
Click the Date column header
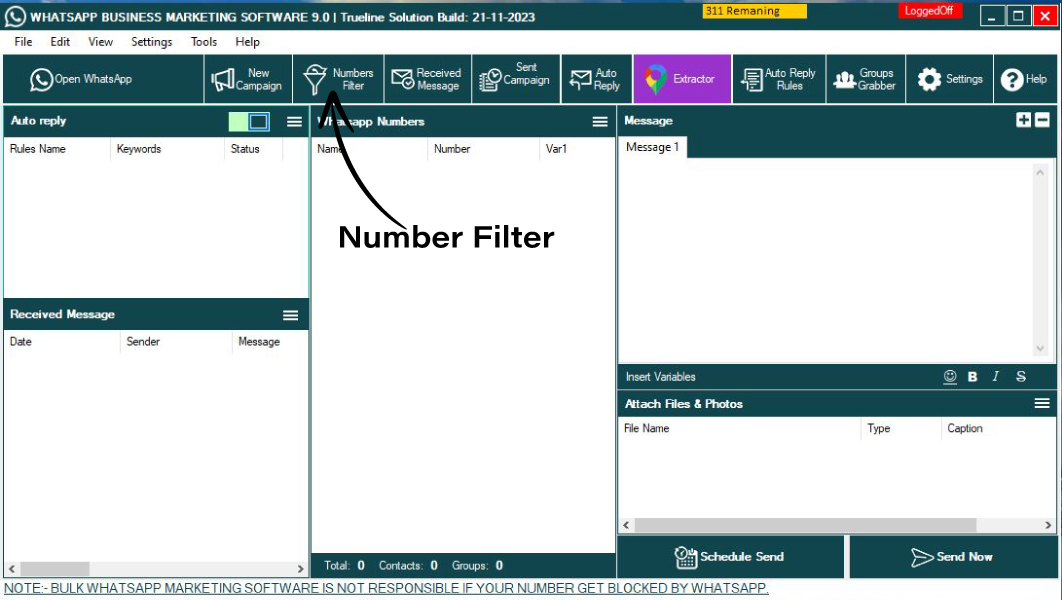coord(62,342)
